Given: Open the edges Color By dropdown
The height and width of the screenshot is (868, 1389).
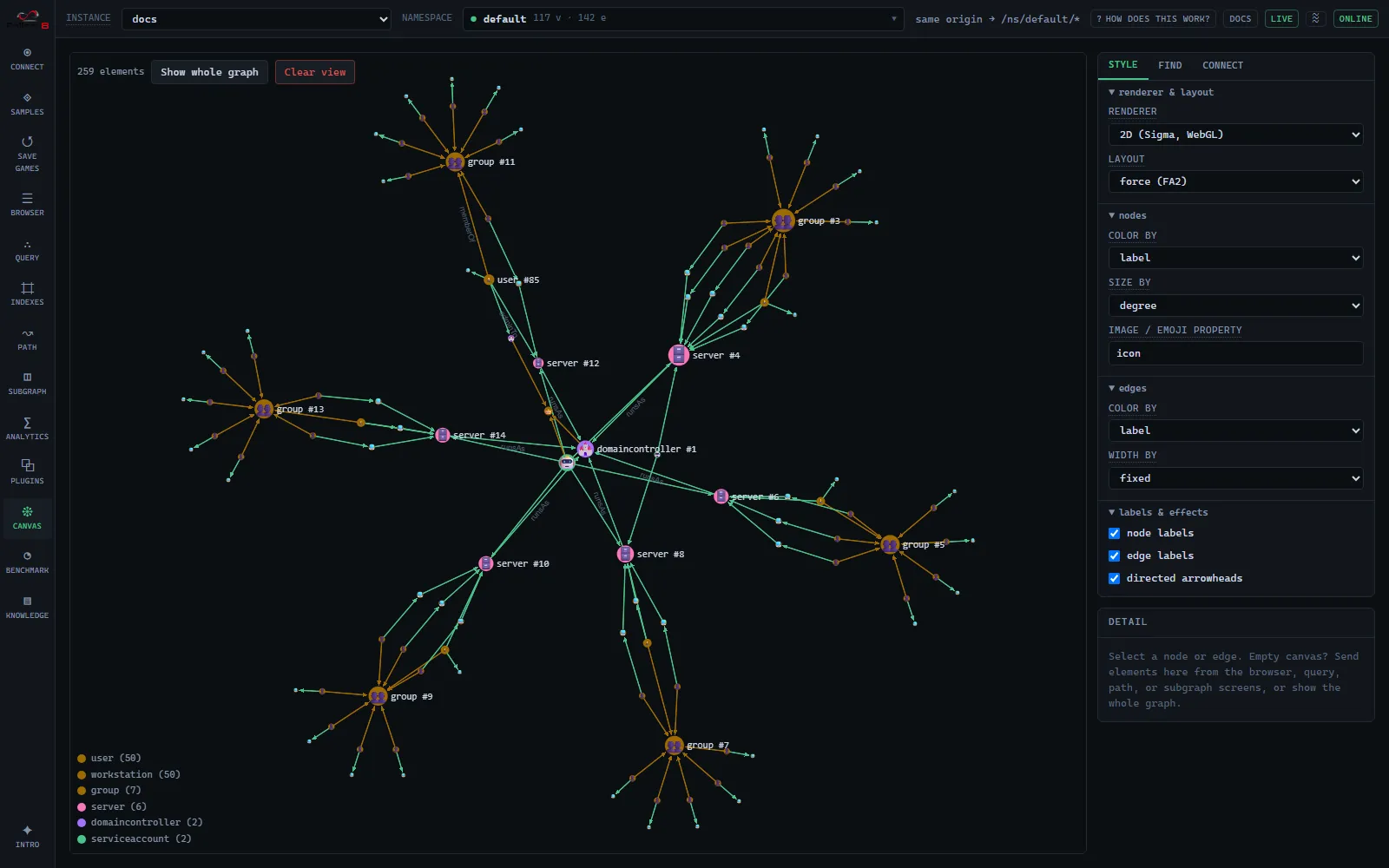Looking at the screenshot, I should (x=1235, y=431).
